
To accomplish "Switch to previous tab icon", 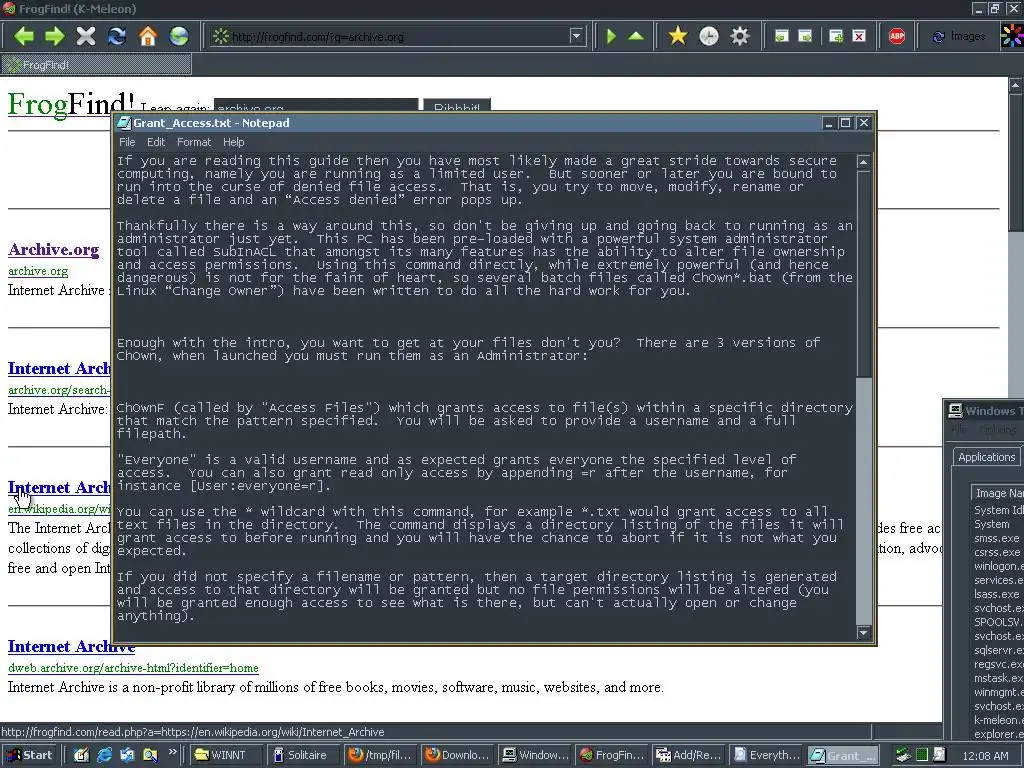I will coord(781,37).
